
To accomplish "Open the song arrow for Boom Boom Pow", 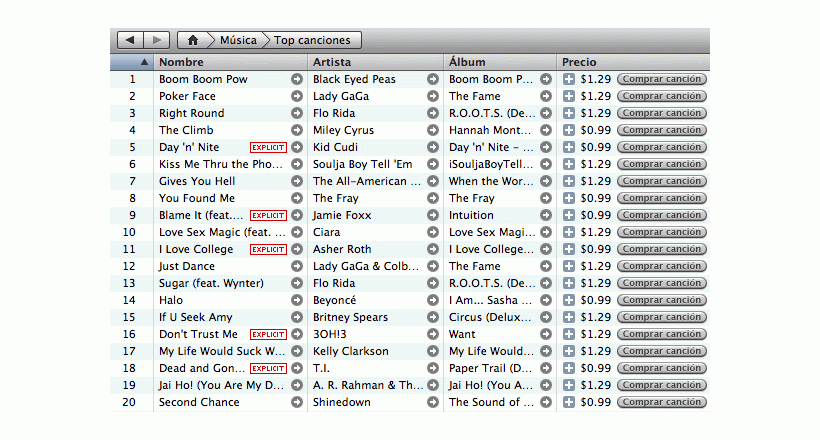I will [x=297, y=79].
